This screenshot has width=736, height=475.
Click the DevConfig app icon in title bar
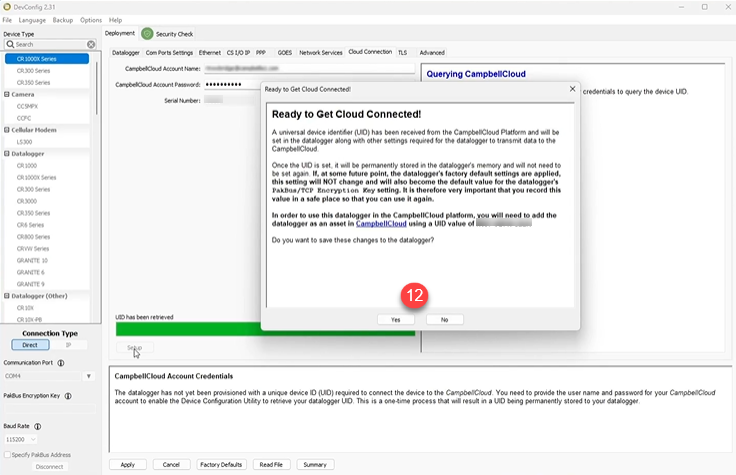tap(8, 6)
